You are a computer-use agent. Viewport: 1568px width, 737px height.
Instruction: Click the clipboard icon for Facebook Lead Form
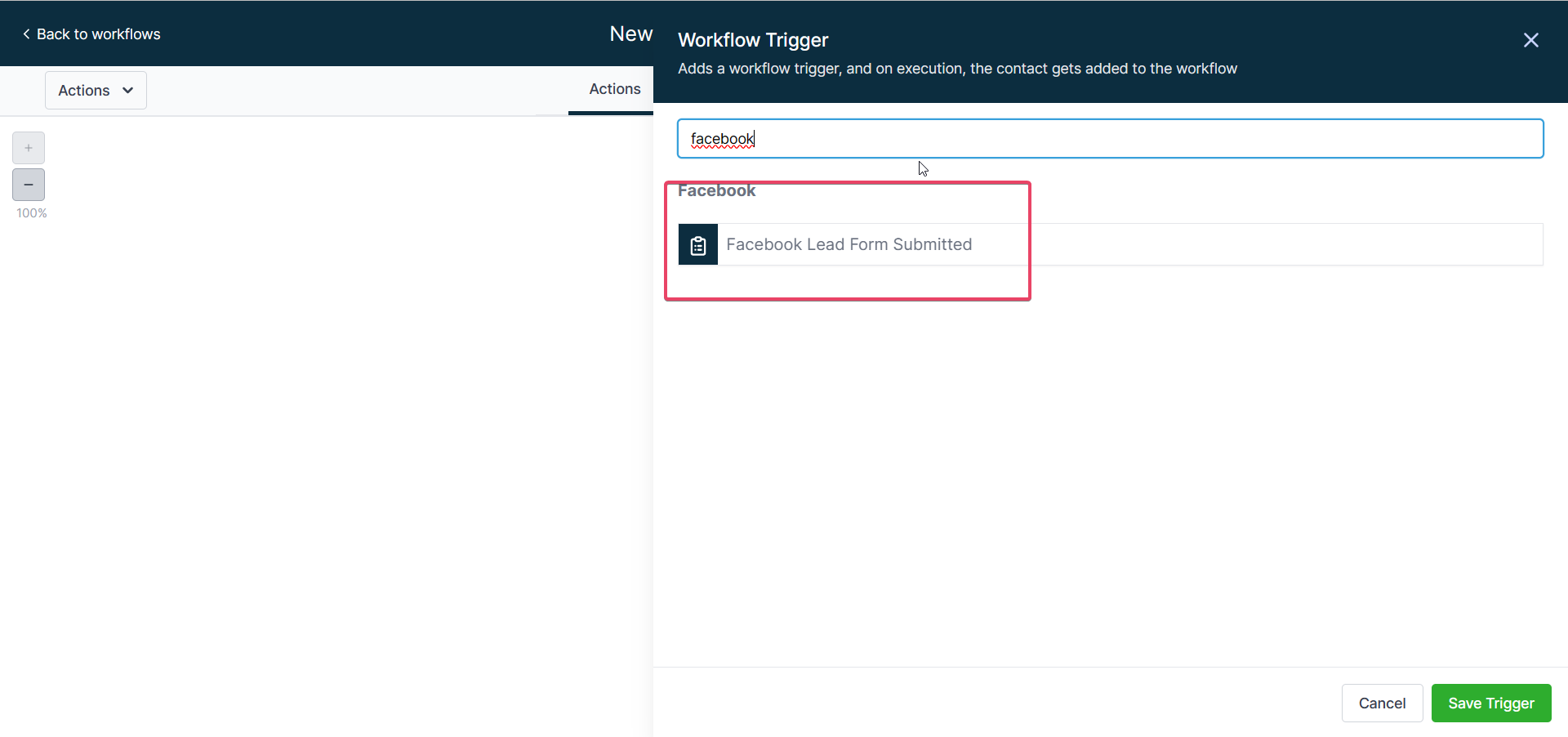point(698,244)
